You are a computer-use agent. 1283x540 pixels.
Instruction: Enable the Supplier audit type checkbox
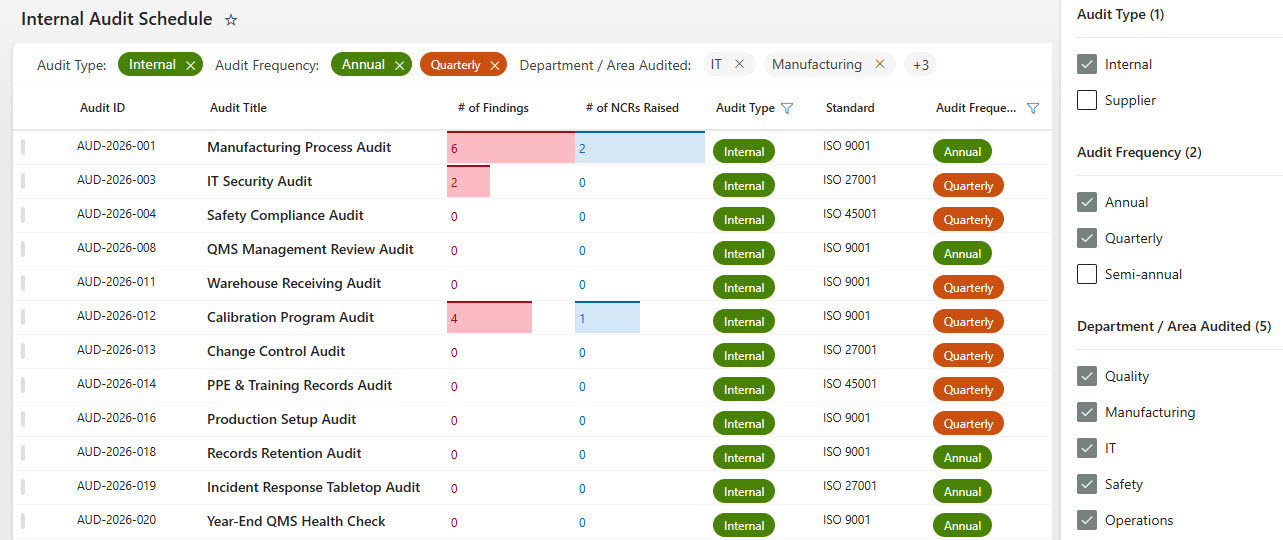[1087, 100]
